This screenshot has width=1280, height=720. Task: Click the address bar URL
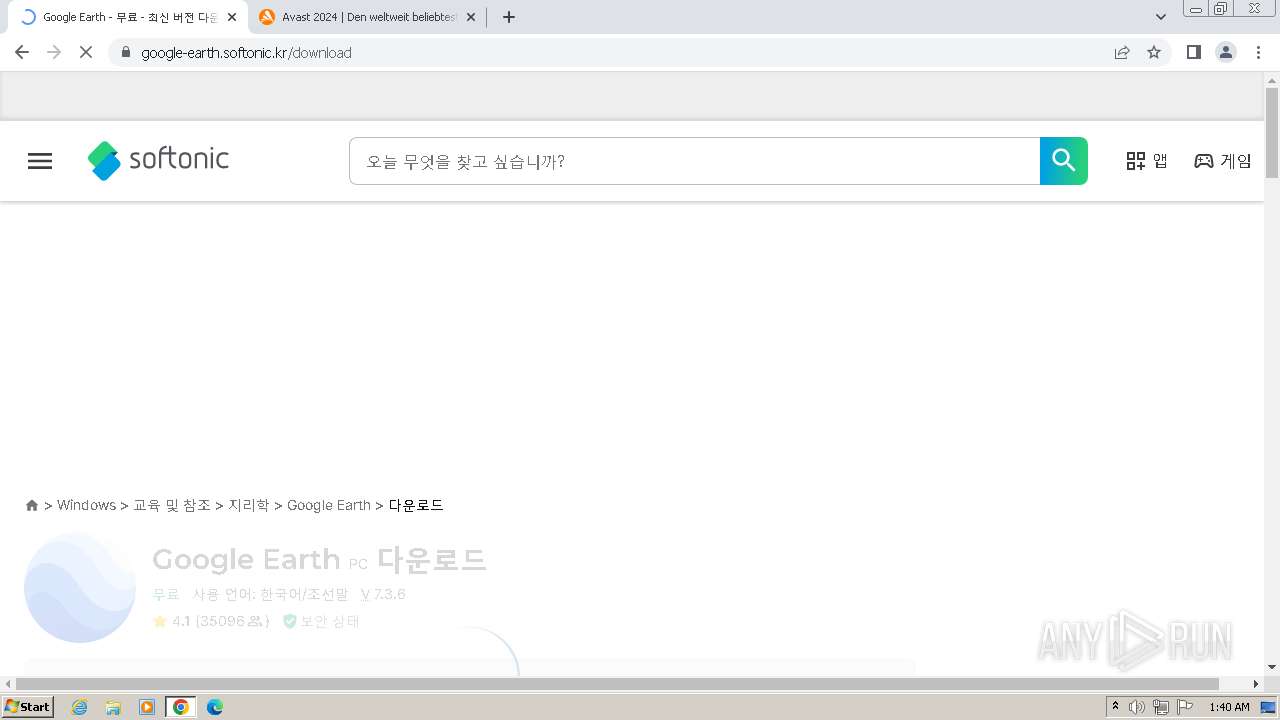coord(246,53)
